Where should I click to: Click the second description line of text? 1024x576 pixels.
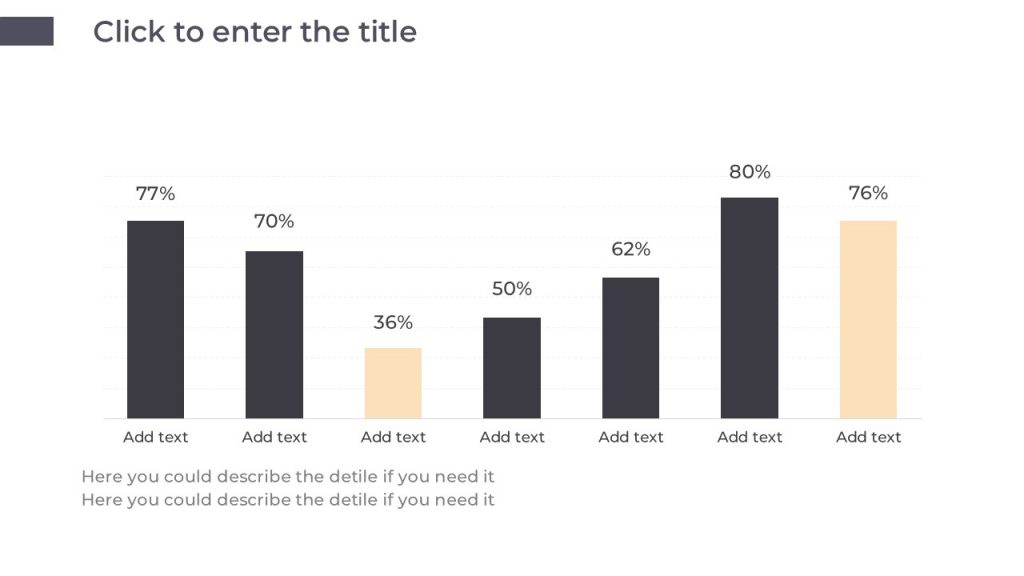[288, 500]
